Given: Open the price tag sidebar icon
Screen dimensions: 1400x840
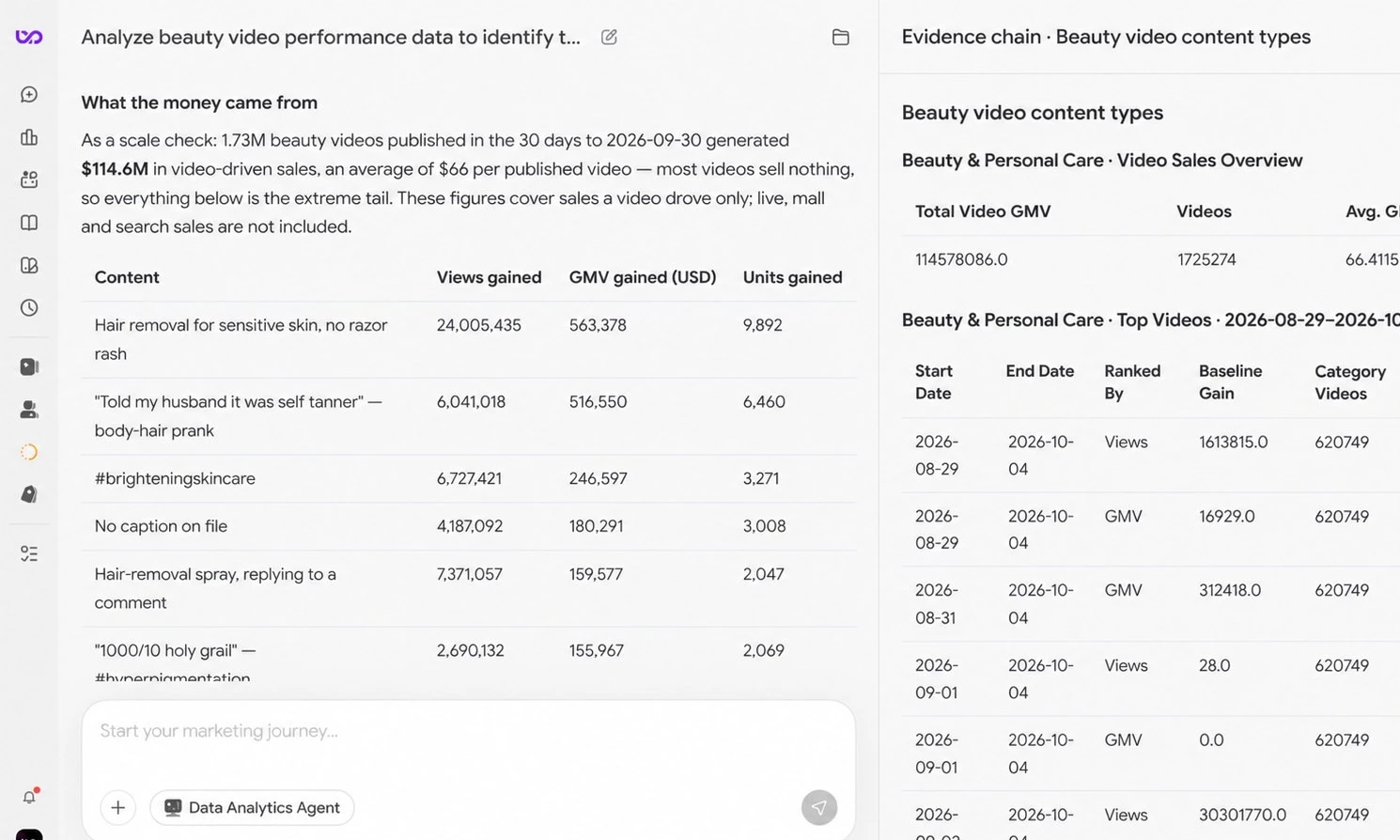Looking at the screenshot, I should coord(29,494).
